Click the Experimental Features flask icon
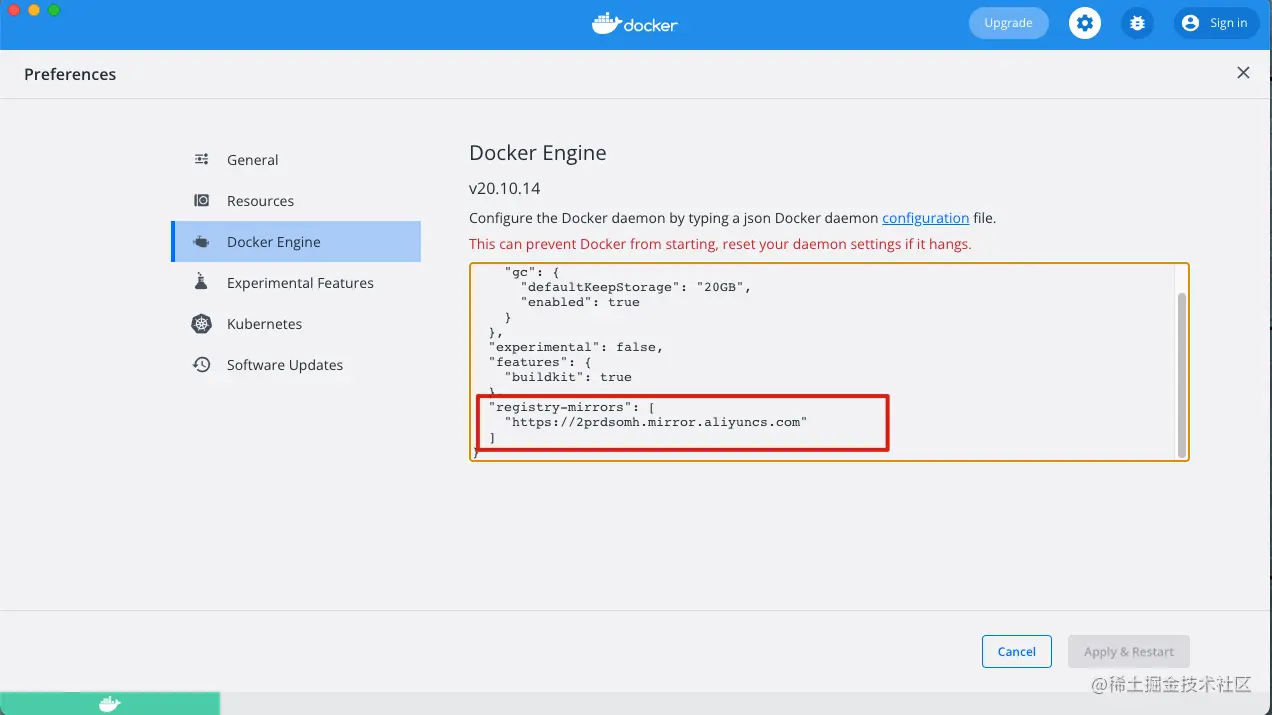Screen dimensions: 1272x715 click(202, 283)
